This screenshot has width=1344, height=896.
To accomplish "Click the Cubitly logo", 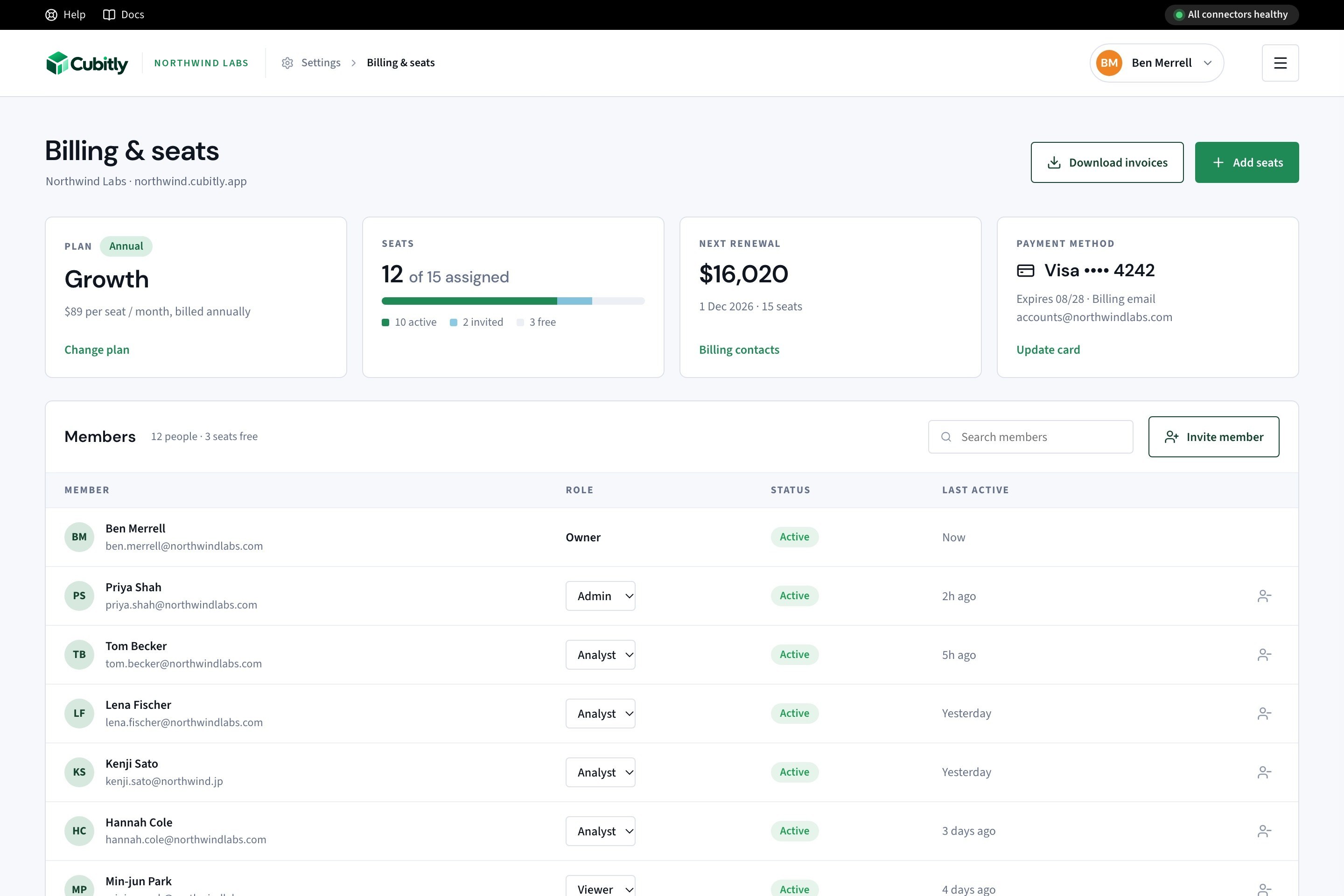I will point(87,63).
